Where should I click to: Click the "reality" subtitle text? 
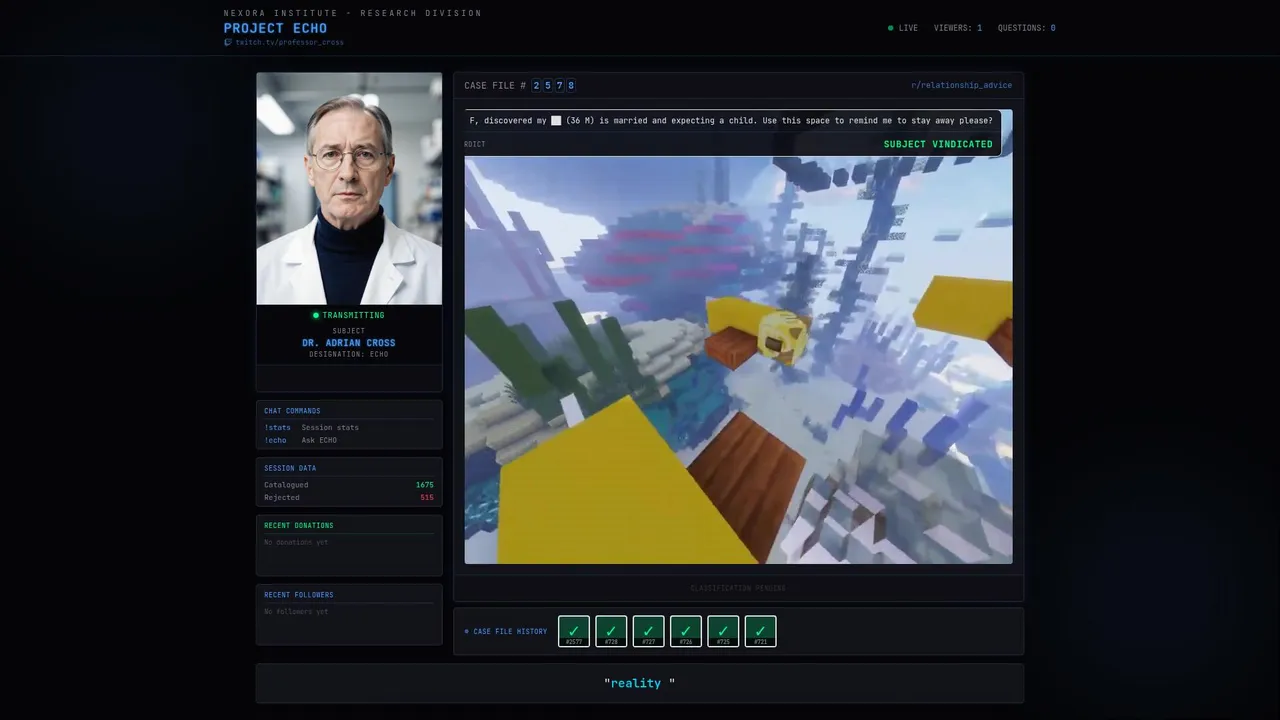point(640,683)
